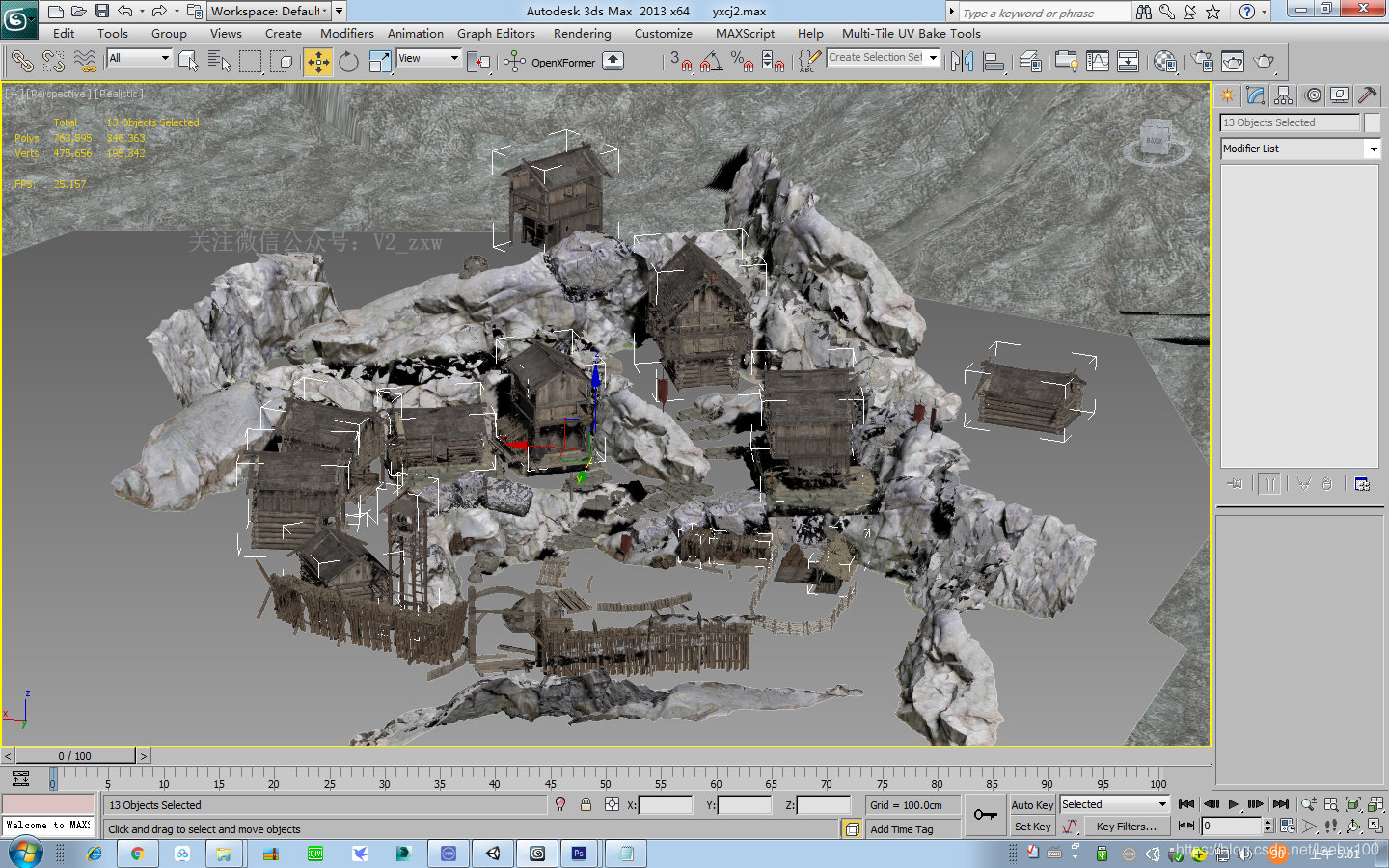Toggle the 3D Snaps button
This screenshot has width=1389, height=868.
click(x=681, y=62)
